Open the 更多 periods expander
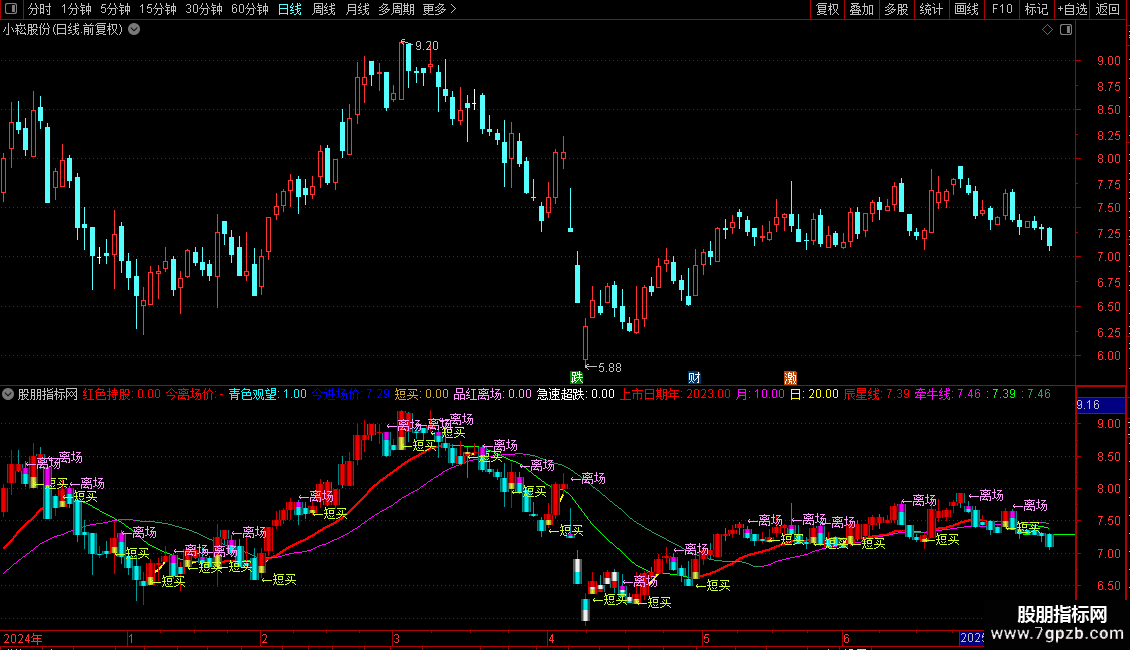This screenshot has width=1130, height=650. 439,9
